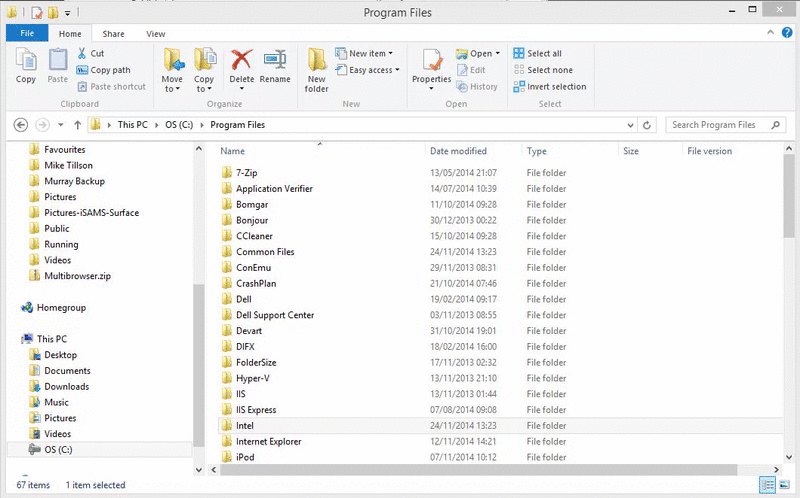Switch to large icons view in status bar
Screen dimensions: 800x498
point(784,485)
